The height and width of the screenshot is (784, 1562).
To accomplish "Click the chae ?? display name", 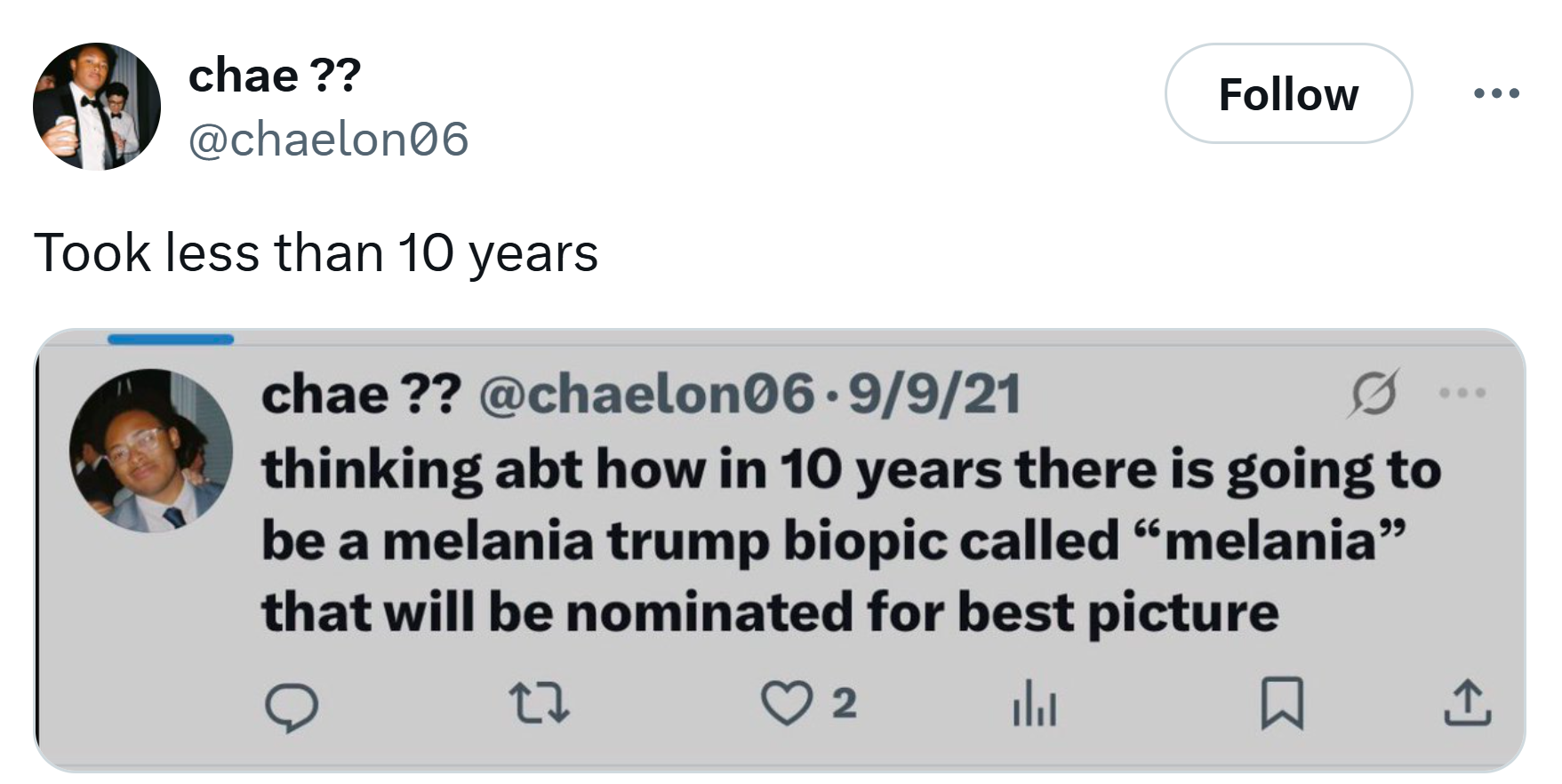I will click(271, 75).
